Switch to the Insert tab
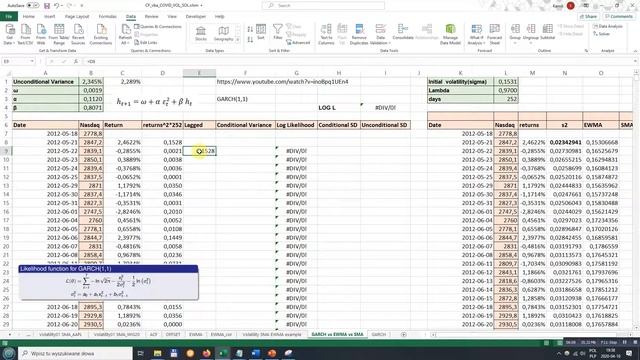Image resolution: width=640 pixels, height=360 pixels. [49, 16]
